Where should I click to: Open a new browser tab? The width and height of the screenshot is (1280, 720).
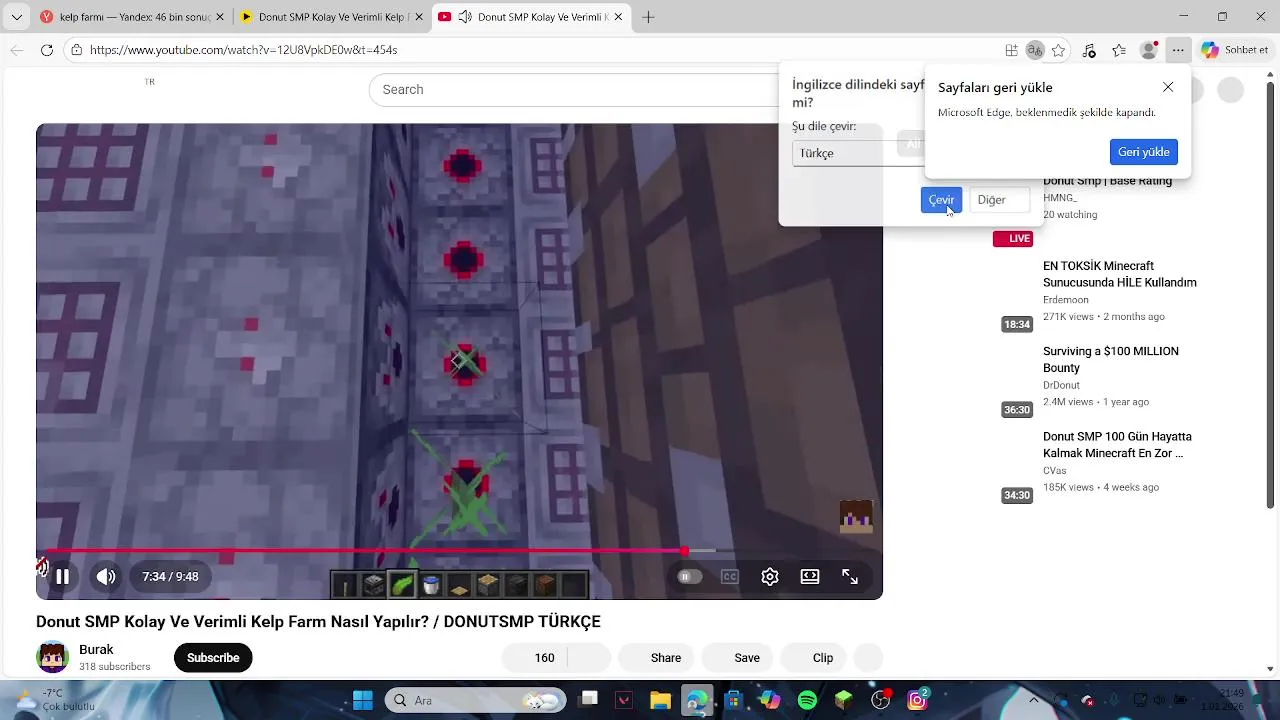pyautogui.click(x=648, y=17)
